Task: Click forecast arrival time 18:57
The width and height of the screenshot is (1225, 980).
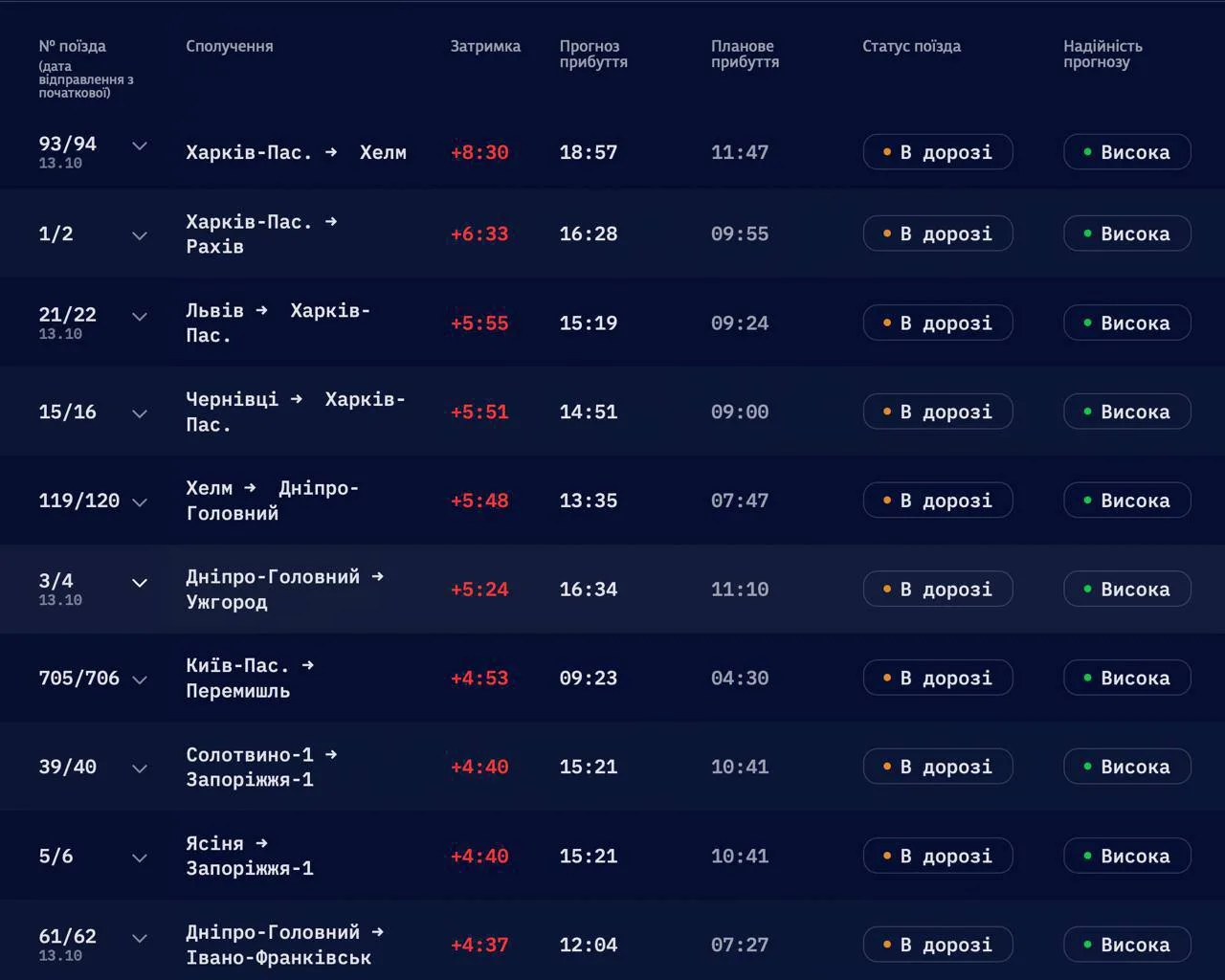Action: (589, 152)
